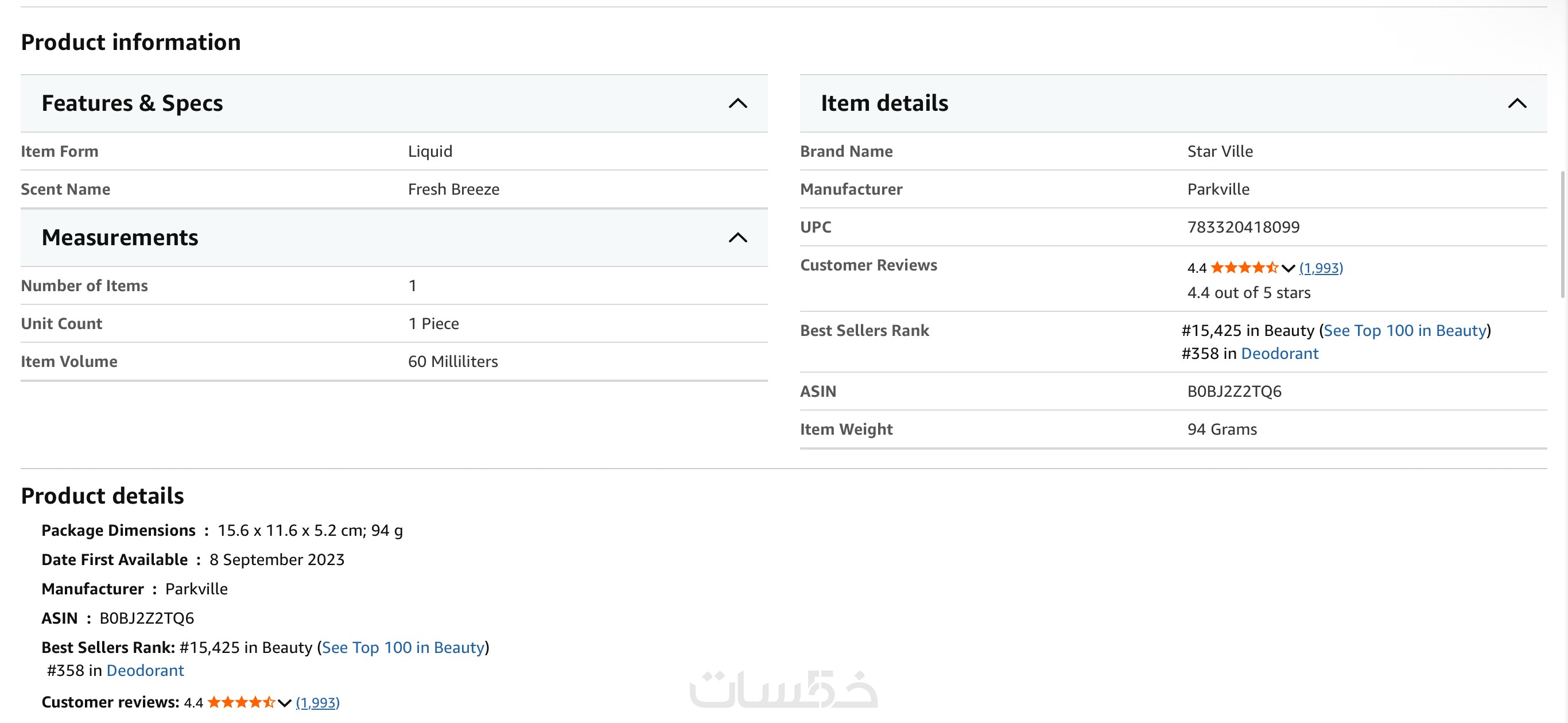Viewport: 1568px width, 723px height.
Task: Collapse the Measurements section chevron
Action: click(738, 238)
